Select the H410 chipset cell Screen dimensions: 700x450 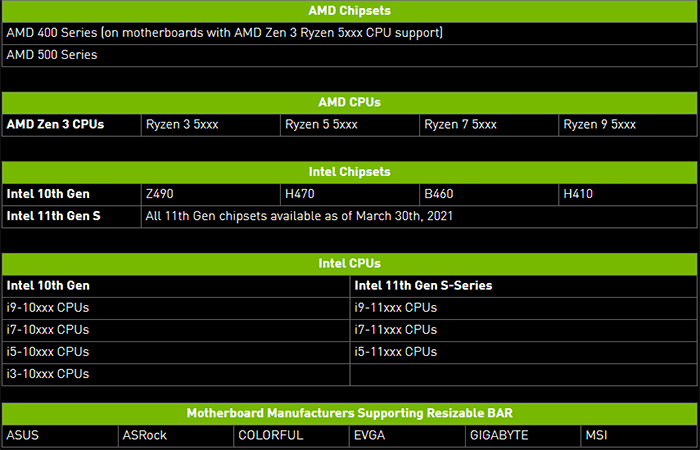(x=628, y=195)
